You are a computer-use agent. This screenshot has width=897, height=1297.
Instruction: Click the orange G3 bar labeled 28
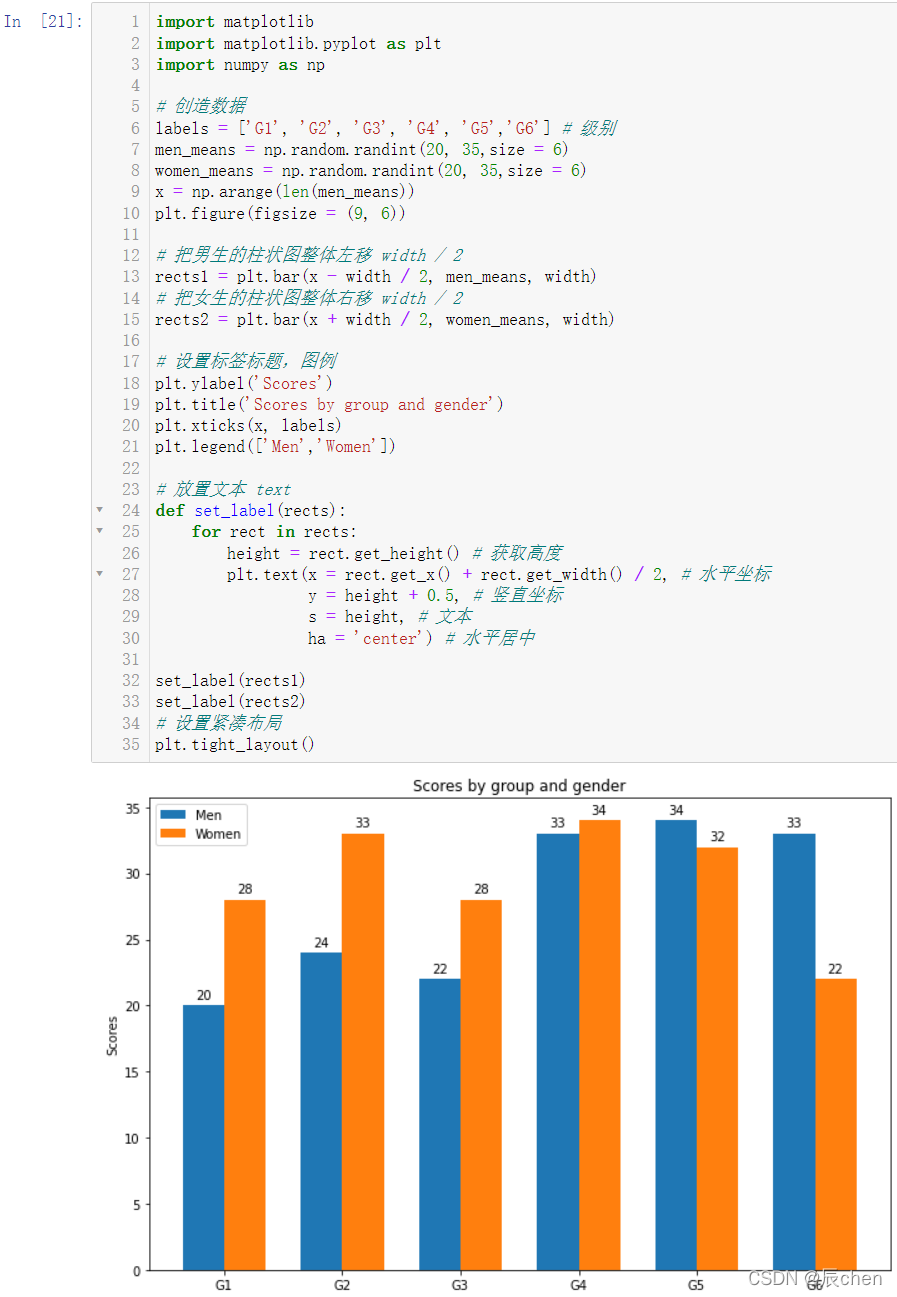tap(480, 1085)
